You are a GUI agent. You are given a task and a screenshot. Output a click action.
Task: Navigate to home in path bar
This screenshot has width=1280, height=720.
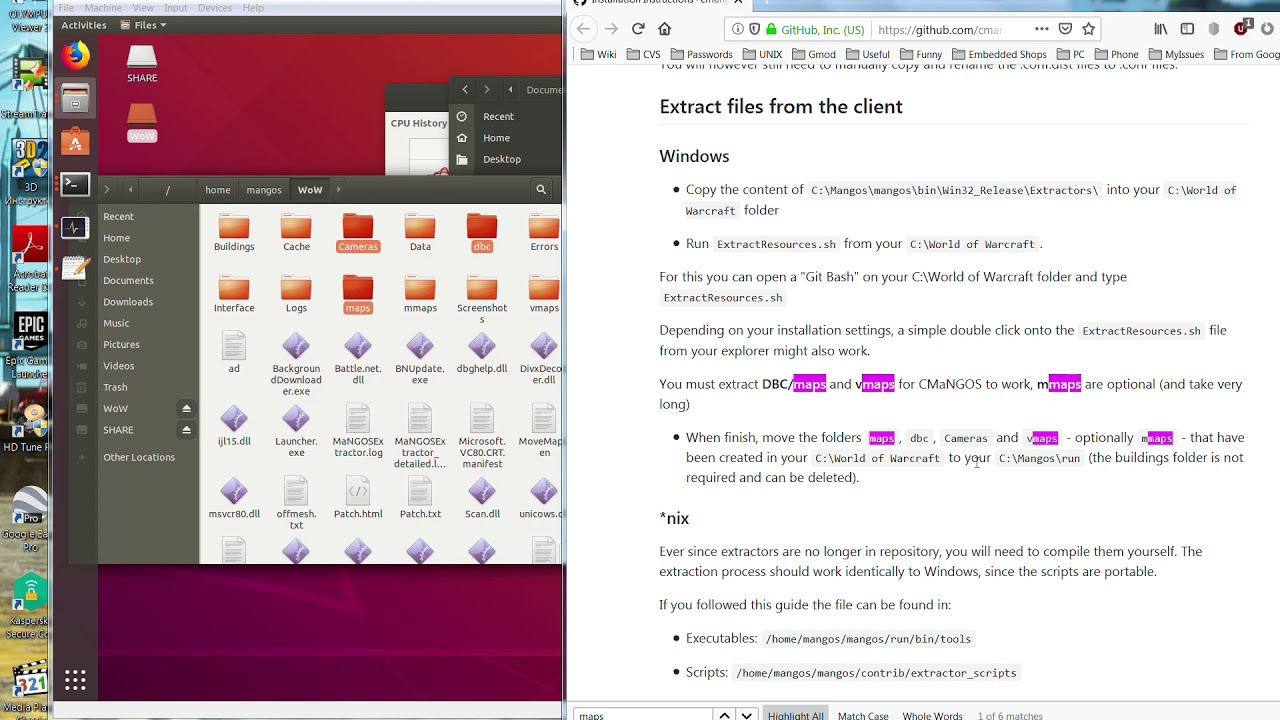pos(218,190)
